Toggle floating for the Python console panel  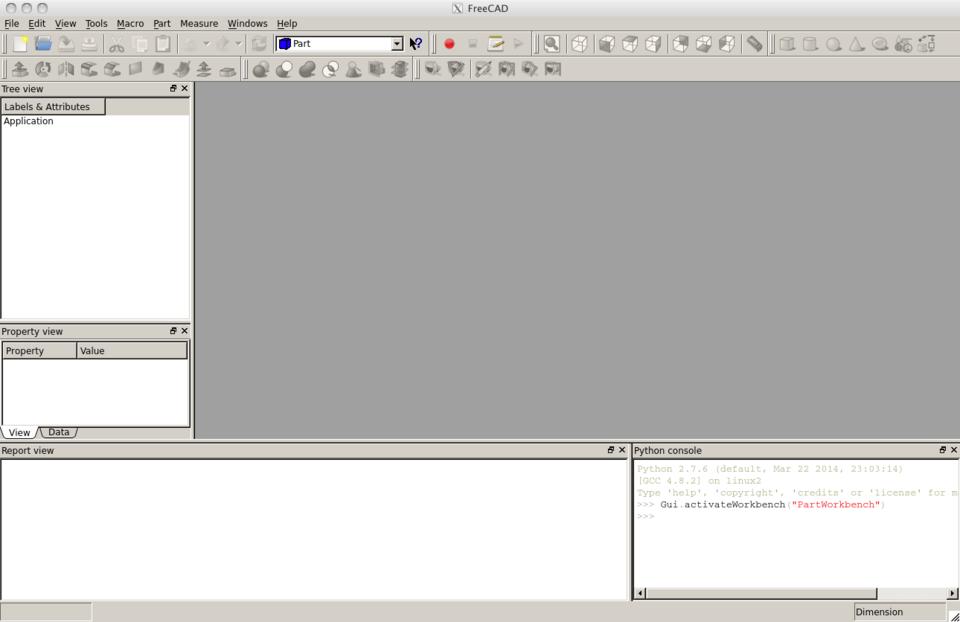pos(942,450)
